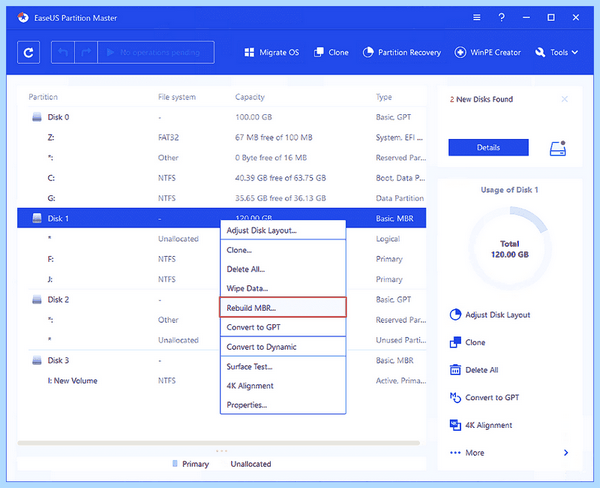
Task: Click '35.65 GB free of 36.13 GB' cell
Action: point(280,198)
